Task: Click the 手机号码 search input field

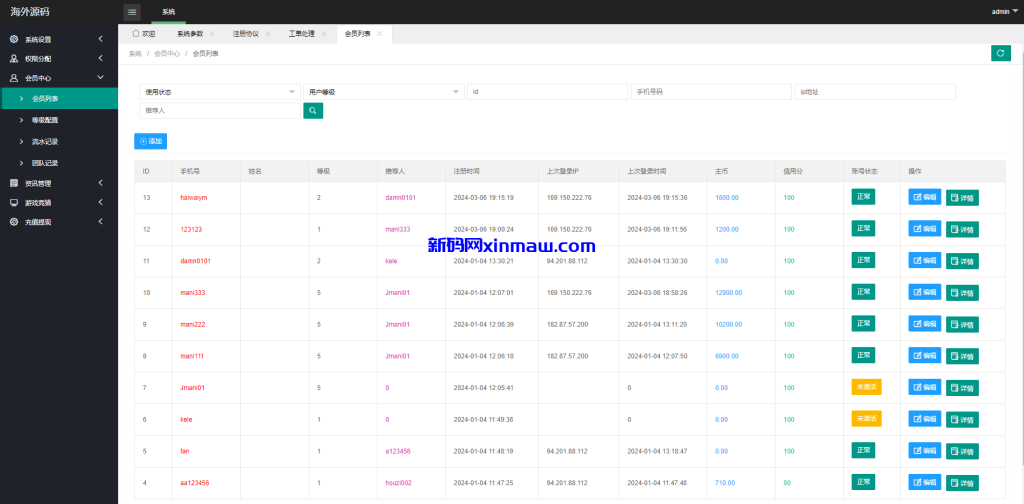Action: [711, 92]
